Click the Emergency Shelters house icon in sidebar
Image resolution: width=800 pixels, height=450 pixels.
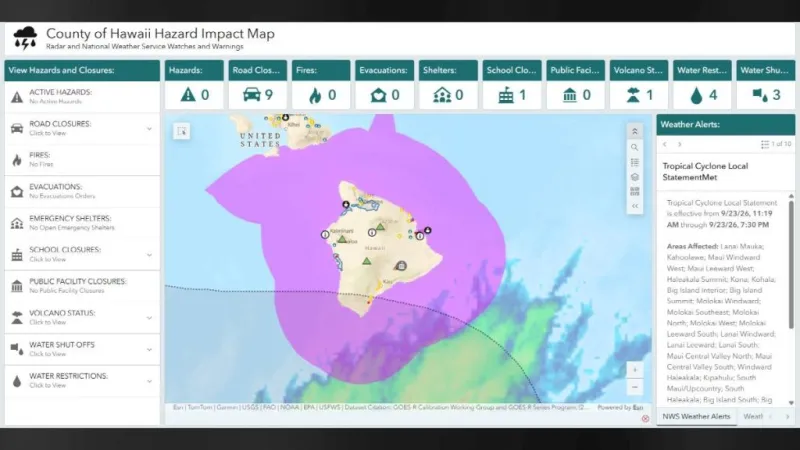pyautogui.click(x=17, y=223)
